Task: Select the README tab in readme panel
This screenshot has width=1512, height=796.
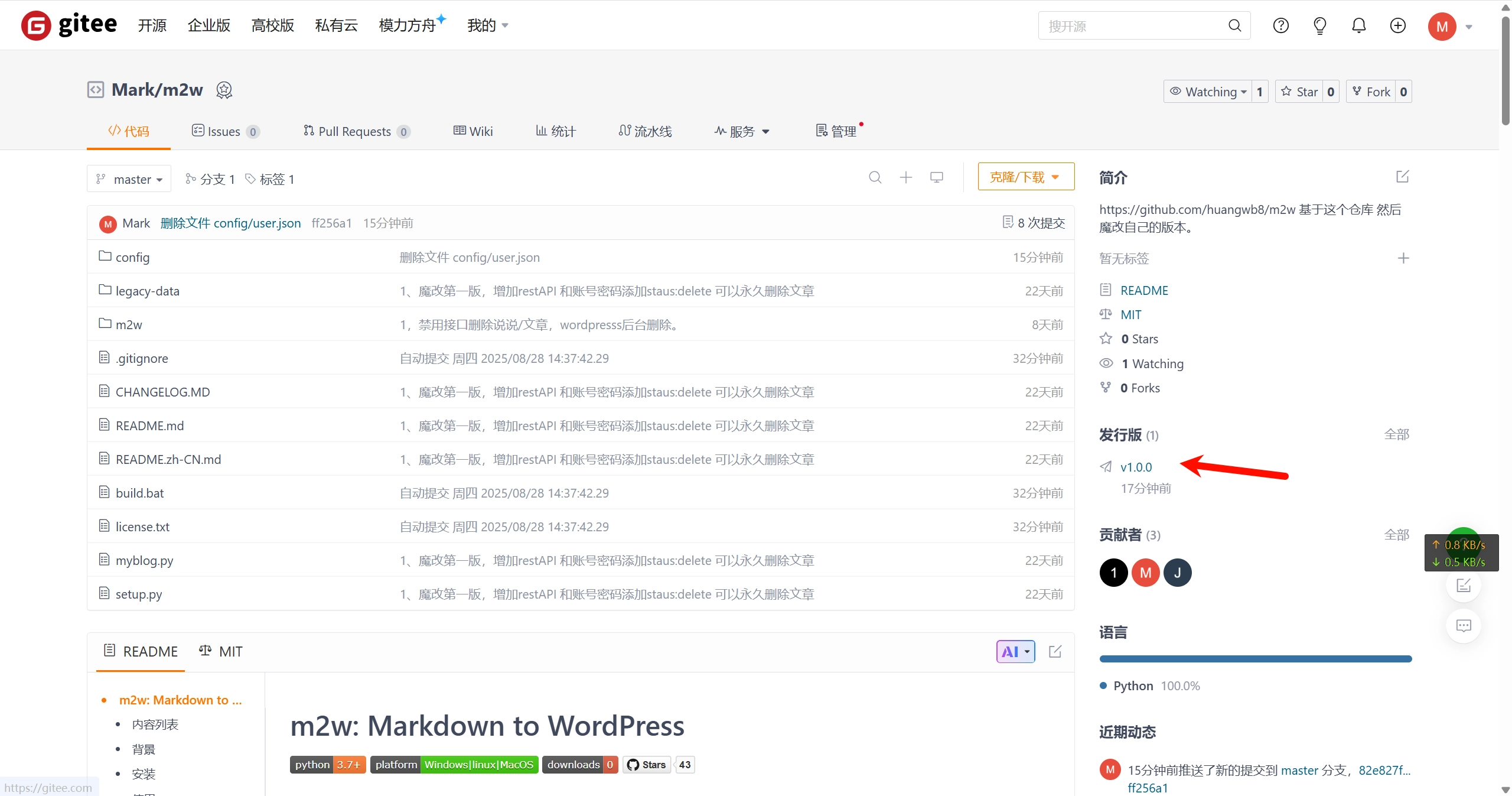Action: point(141,651)
